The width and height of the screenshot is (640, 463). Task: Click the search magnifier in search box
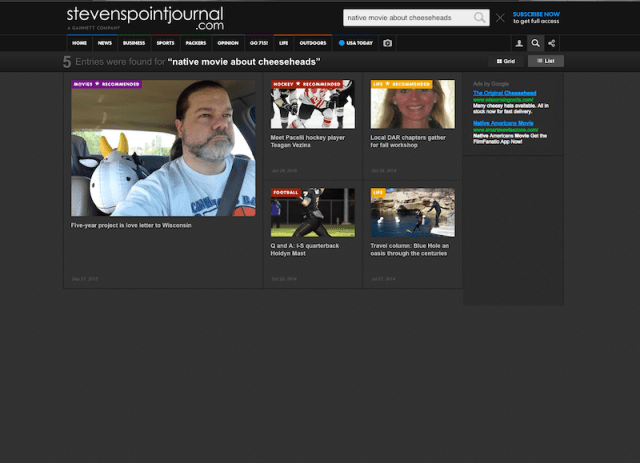(x=480, y=18)
